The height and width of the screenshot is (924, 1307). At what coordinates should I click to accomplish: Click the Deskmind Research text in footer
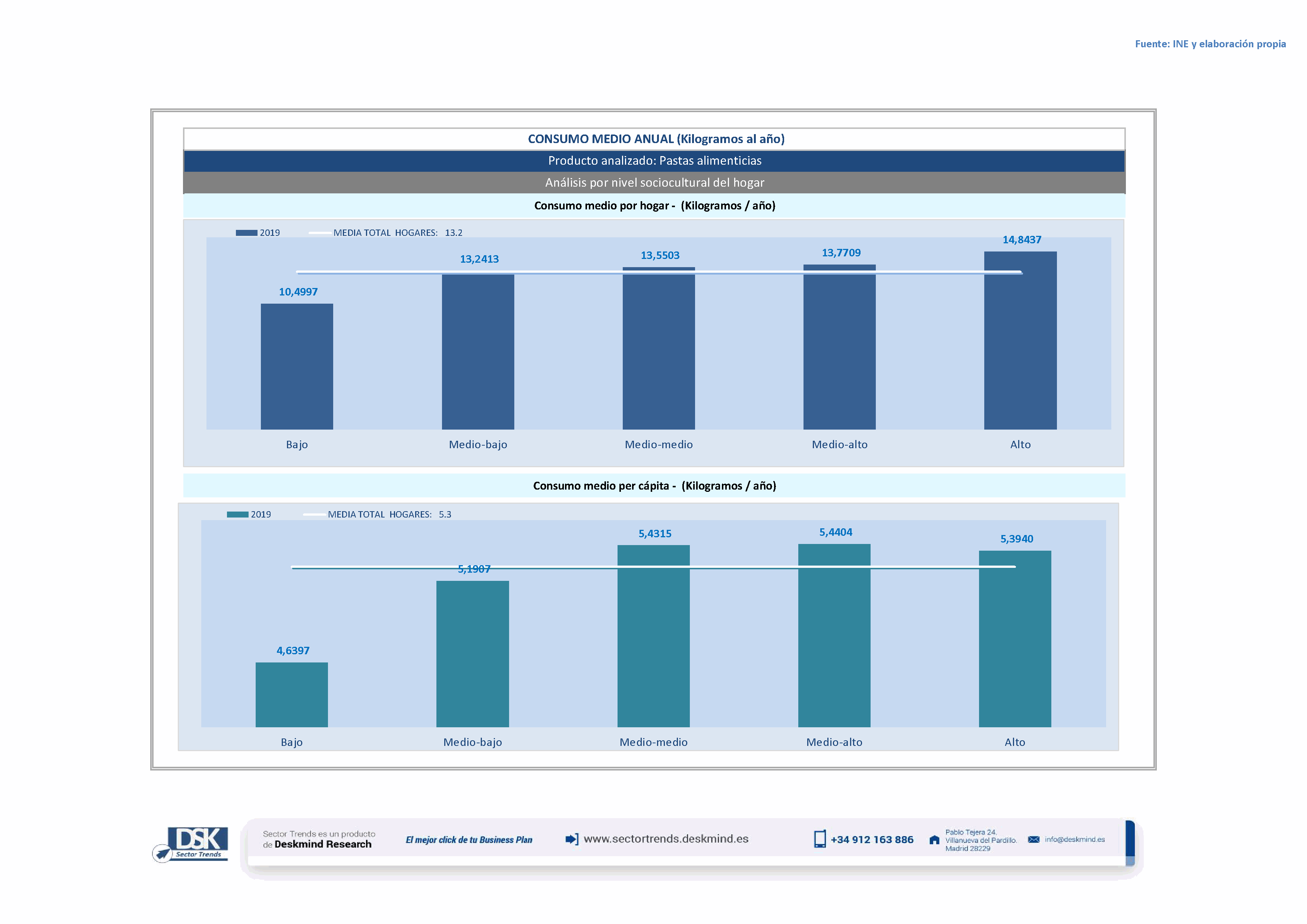click(323, 844)
